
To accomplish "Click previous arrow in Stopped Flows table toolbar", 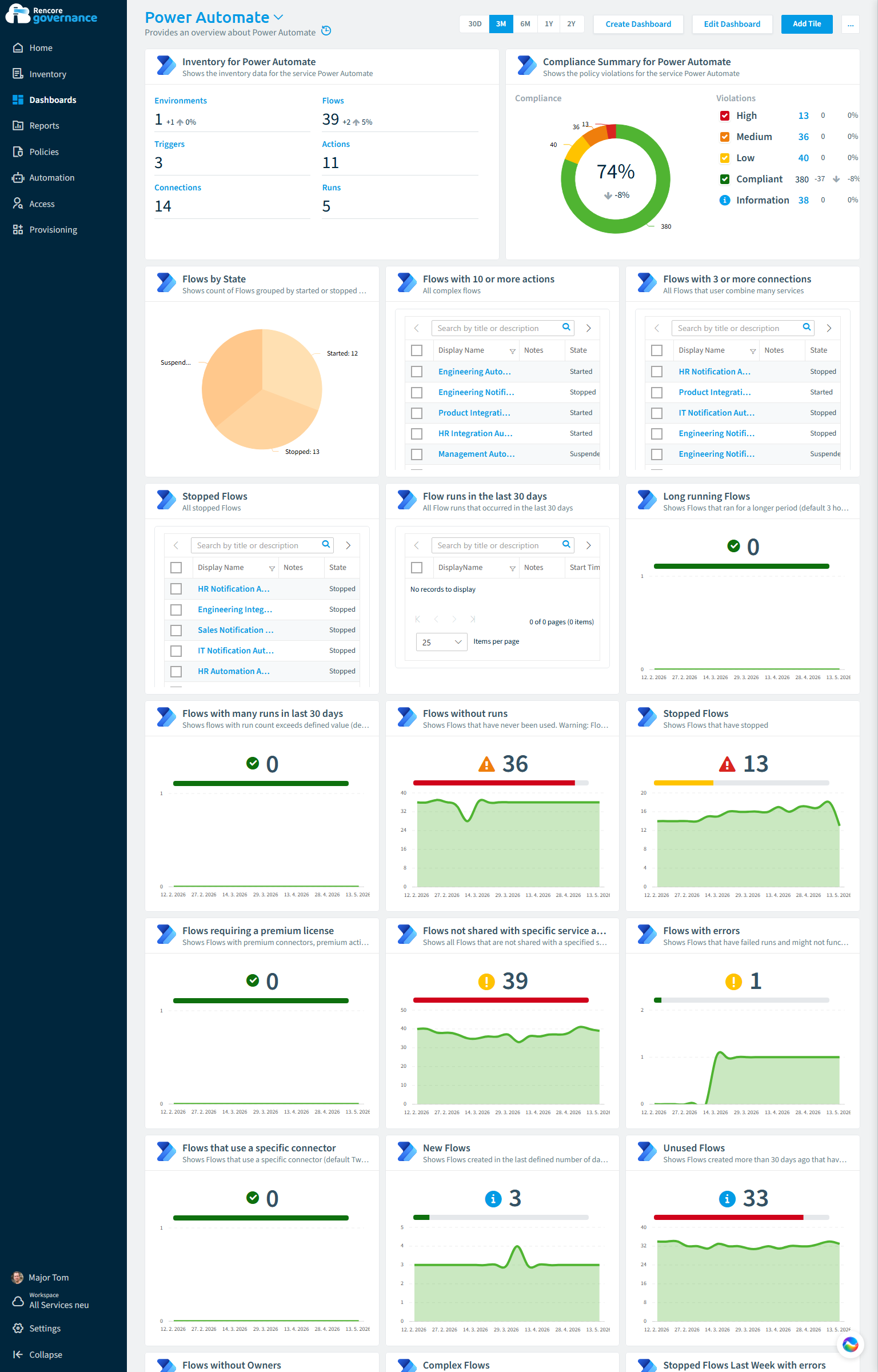I will click(176, 545).
